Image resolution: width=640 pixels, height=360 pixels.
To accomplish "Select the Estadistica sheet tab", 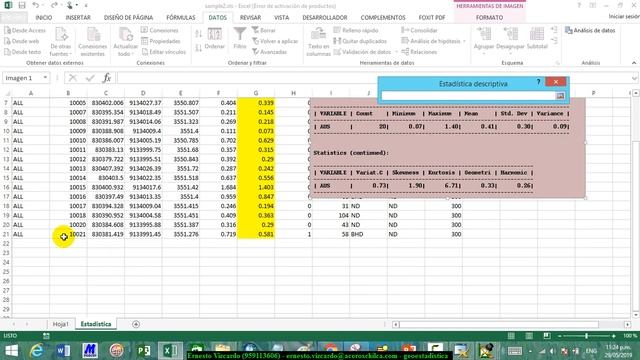I will 96,324.
